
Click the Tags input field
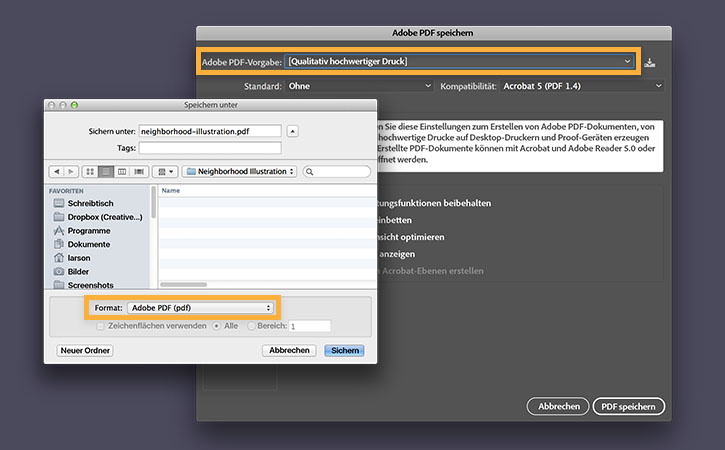(x=210, y=148)
